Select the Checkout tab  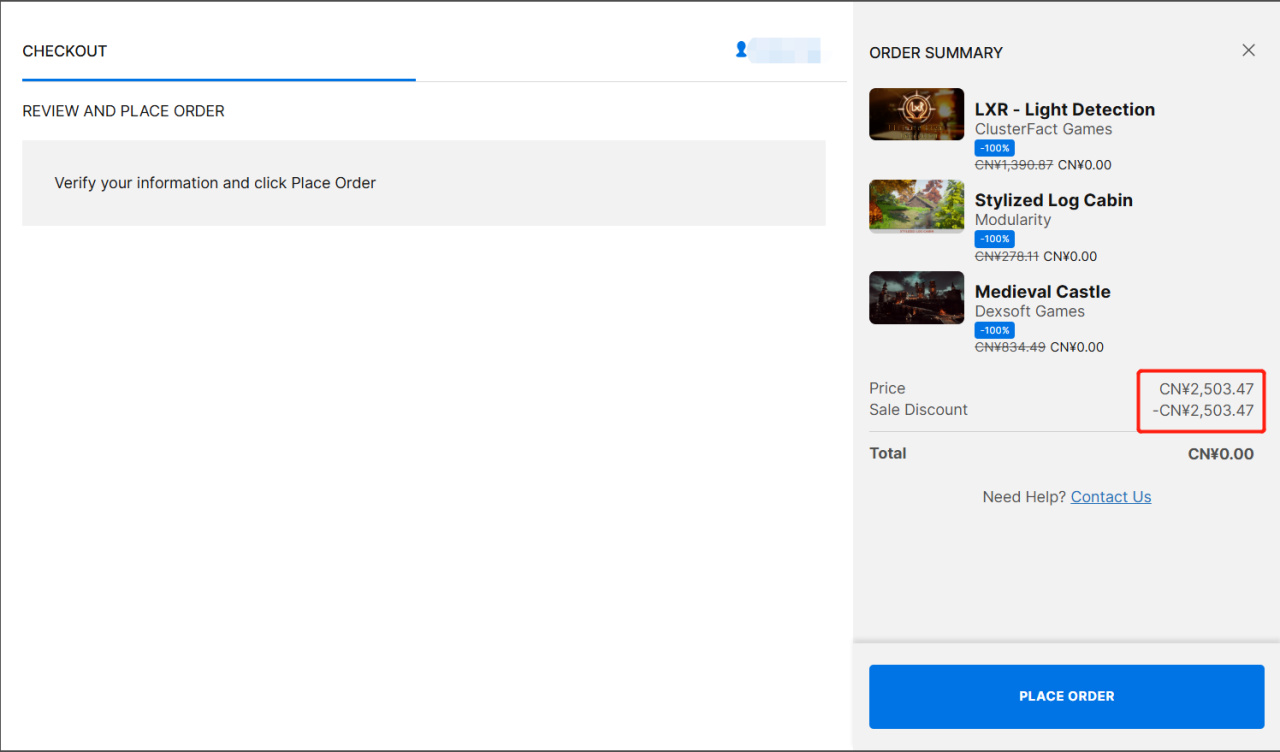point(65,51)
